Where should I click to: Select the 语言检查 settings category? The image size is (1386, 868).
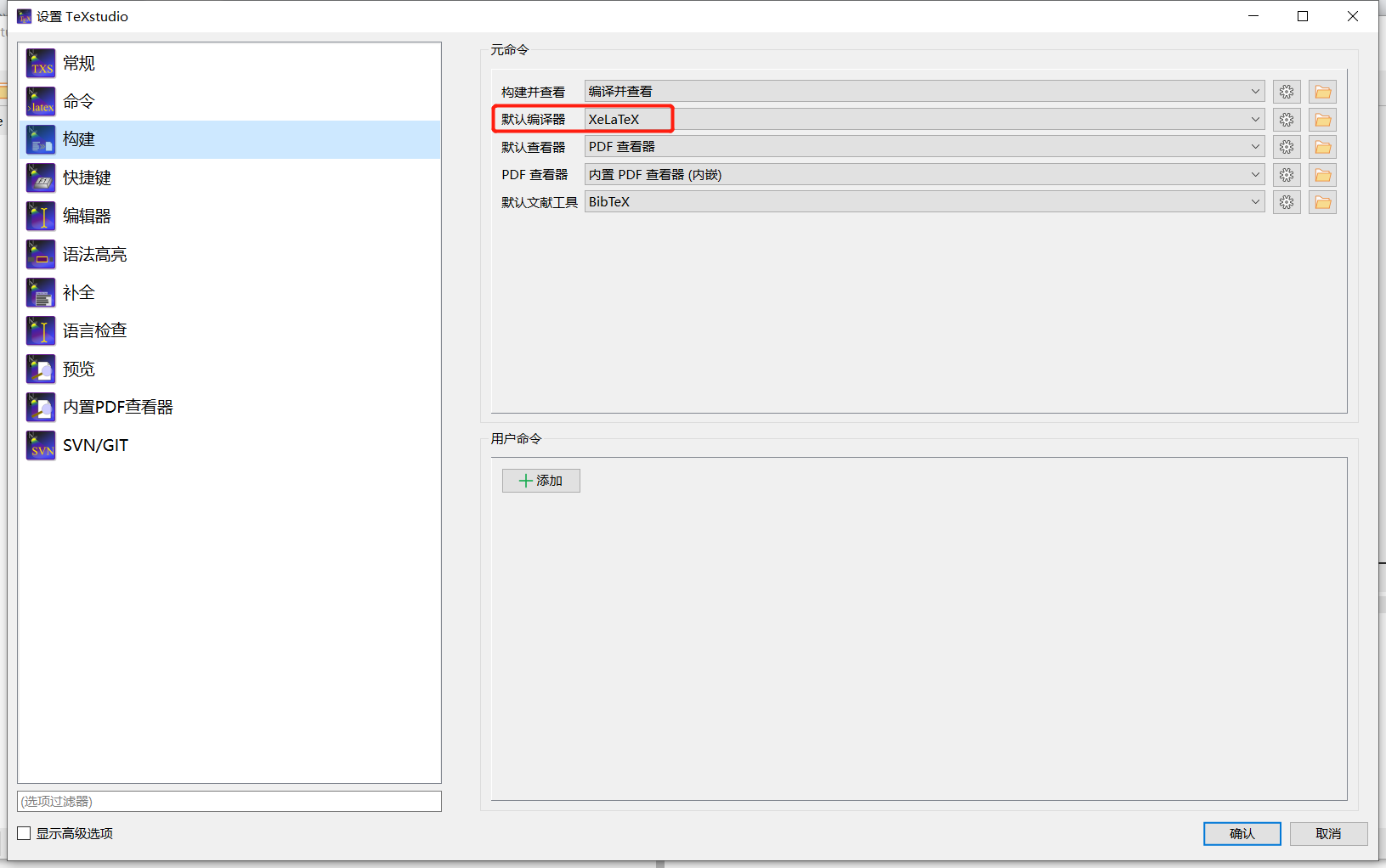point(229,330)
